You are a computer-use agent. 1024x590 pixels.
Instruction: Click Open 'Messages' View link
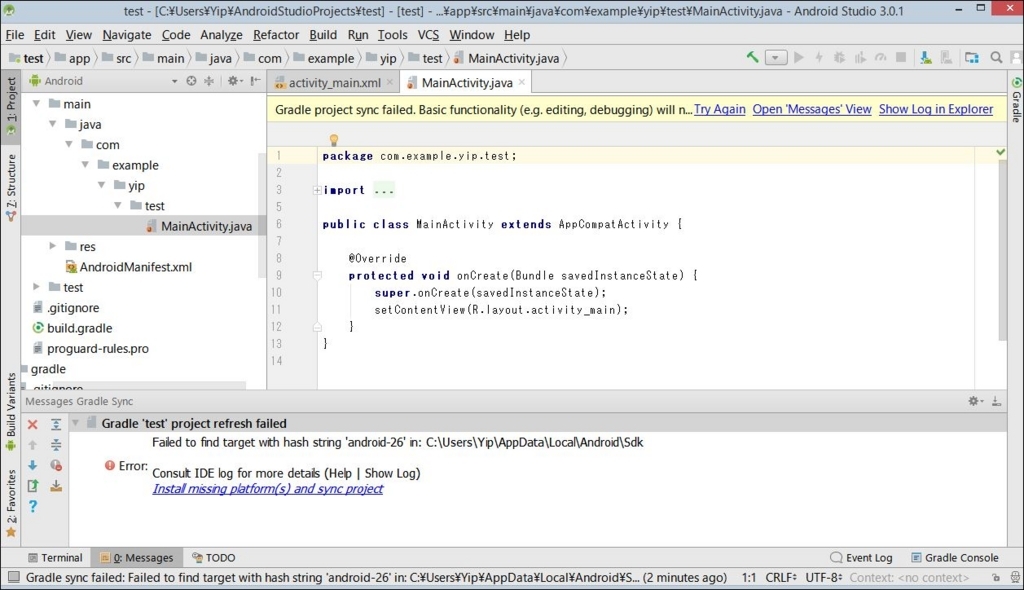(x=812, y=109)
